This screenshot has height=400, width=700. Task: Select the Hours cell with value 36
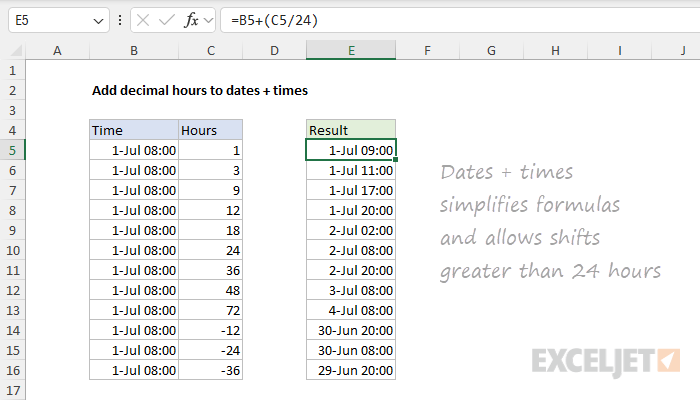[211, 271]
